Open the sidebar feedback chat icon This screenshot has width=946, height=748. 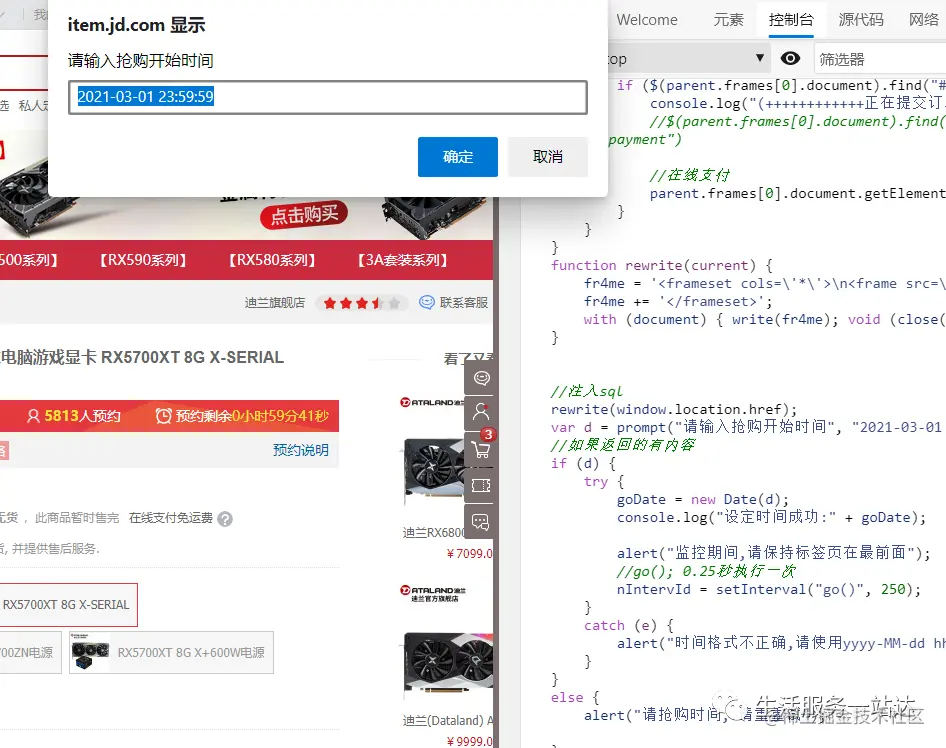tap(481, 522)
